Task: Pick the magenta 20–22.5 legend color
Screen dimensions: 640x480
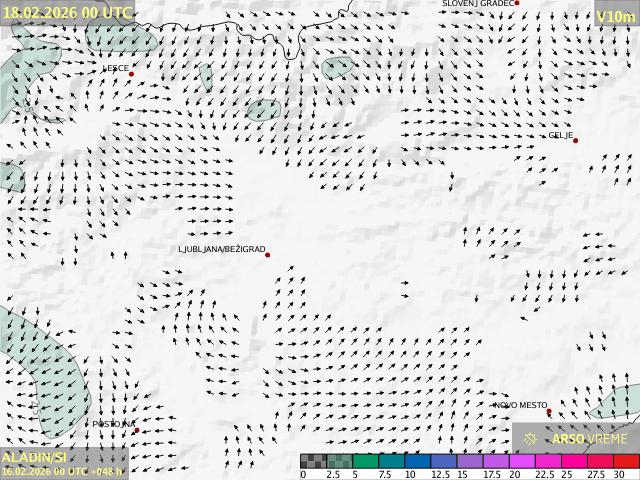Action: pyautogui.click(x=522, y=461)
